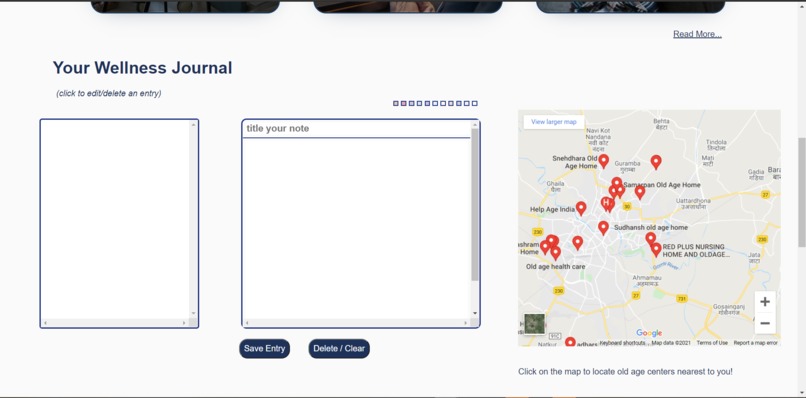Pick the last white color square
Image resolution: width=806 pixels, height=398 pixels.
tap(474, 103)
